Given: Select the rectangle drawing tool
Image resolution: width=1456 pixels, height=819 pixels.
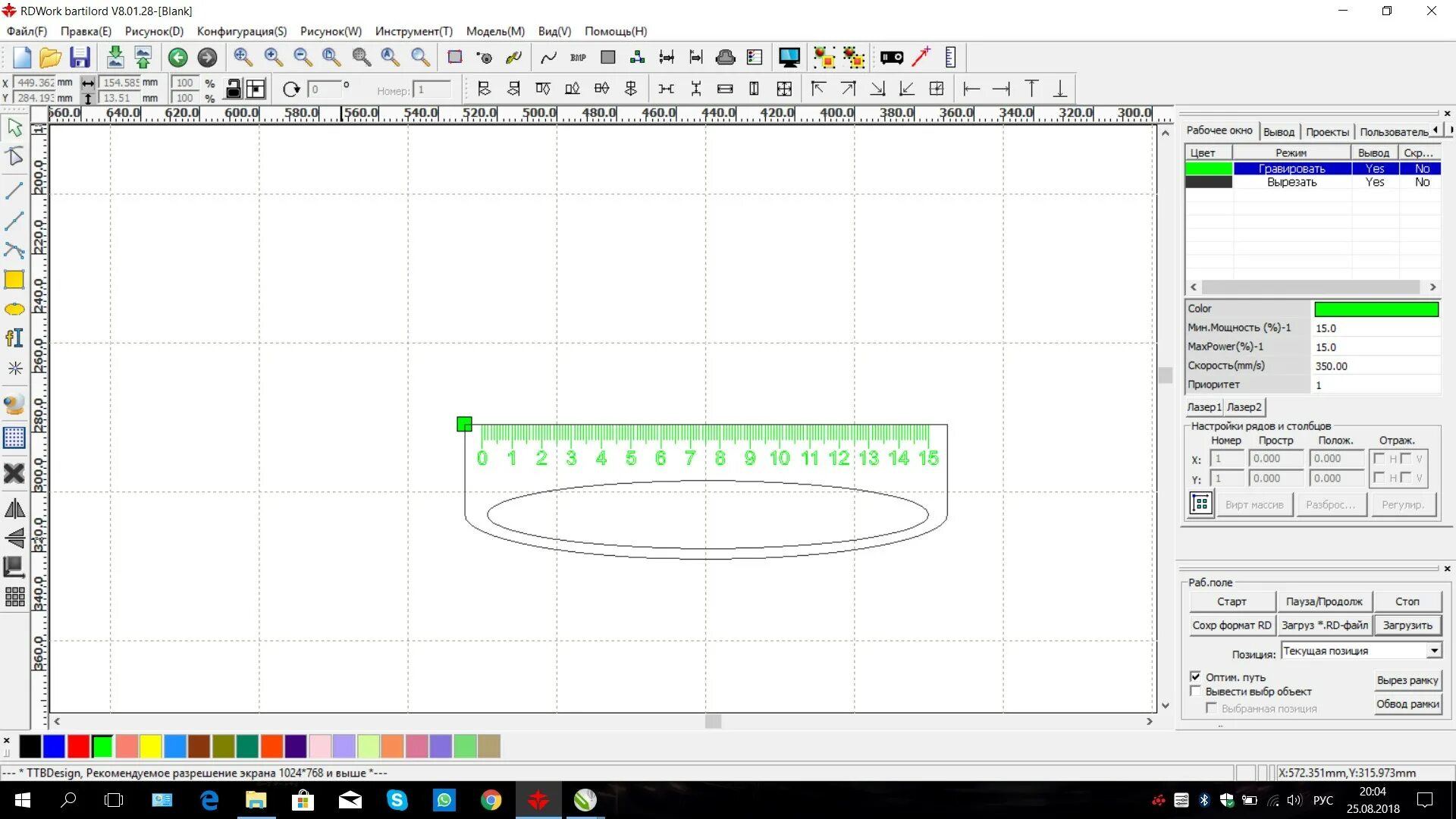Looking at the screenshot, I should 14,280.
